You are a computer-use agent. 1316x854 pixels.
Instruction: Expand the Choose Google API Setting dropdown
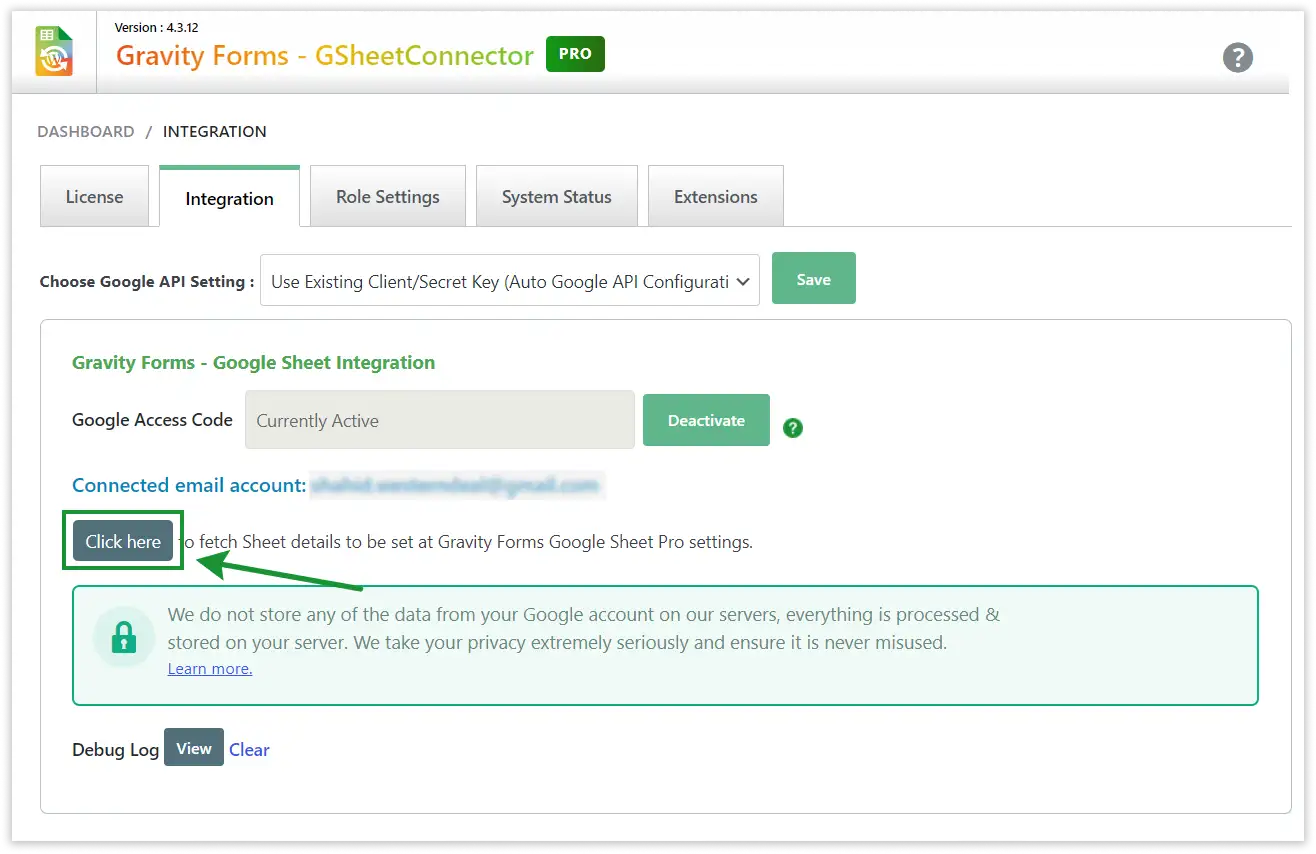coord(510,282)
